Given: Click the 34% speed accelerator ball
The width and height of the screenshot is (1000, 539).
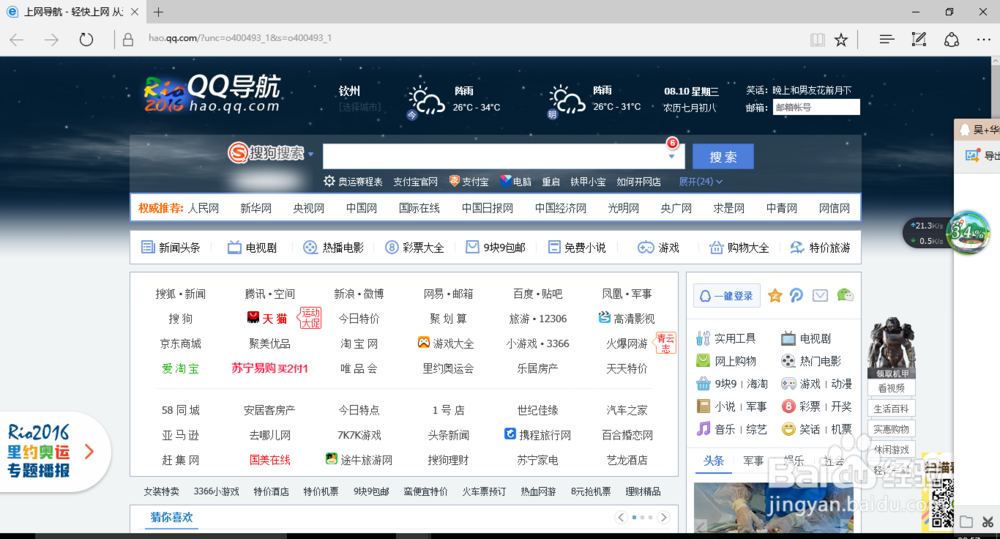Looking at the screenshot, I should pos(968,233).
